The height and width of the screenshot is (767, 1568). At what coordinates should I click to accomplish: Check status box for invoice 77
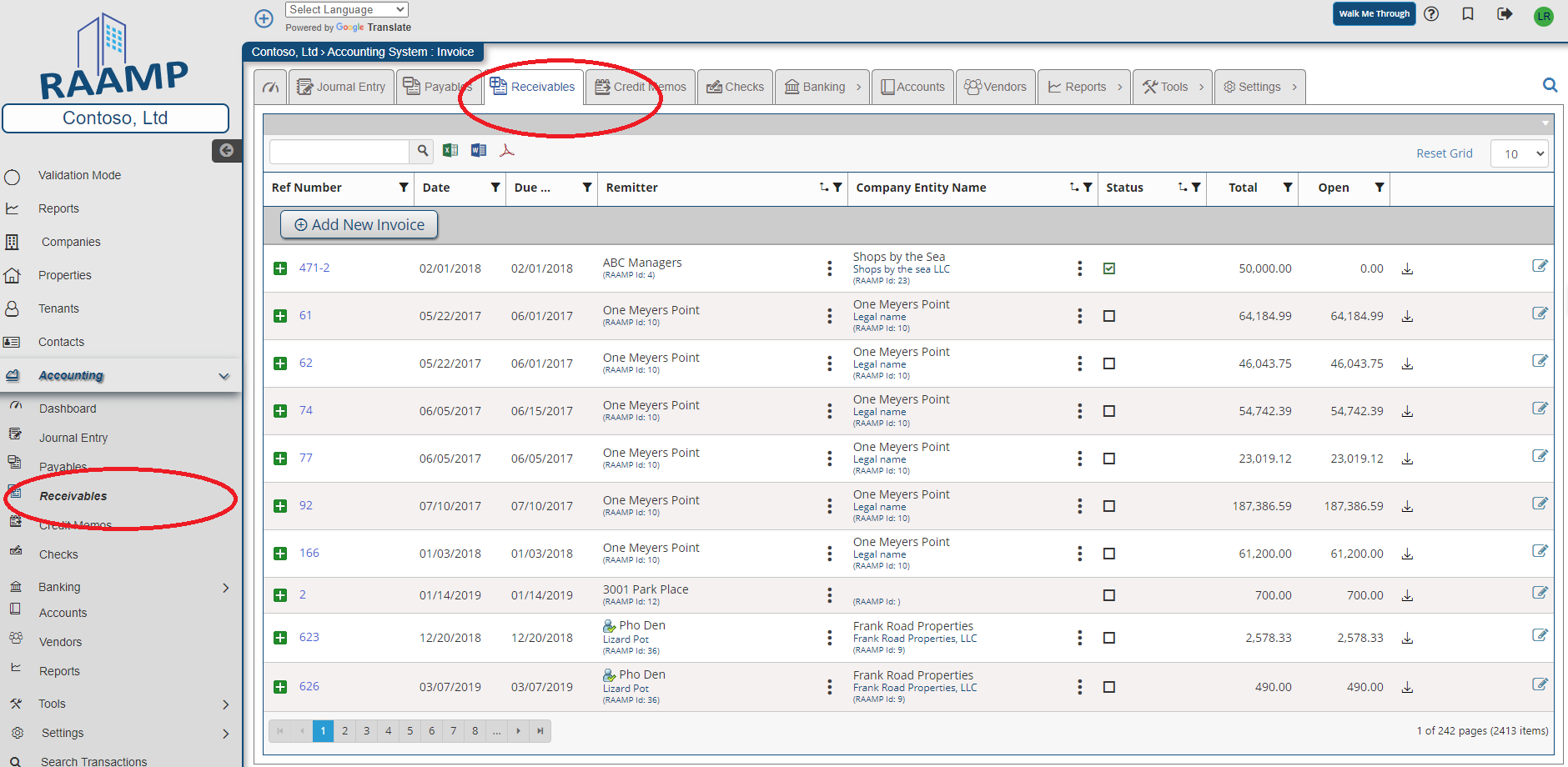(x=1109, y=459)
